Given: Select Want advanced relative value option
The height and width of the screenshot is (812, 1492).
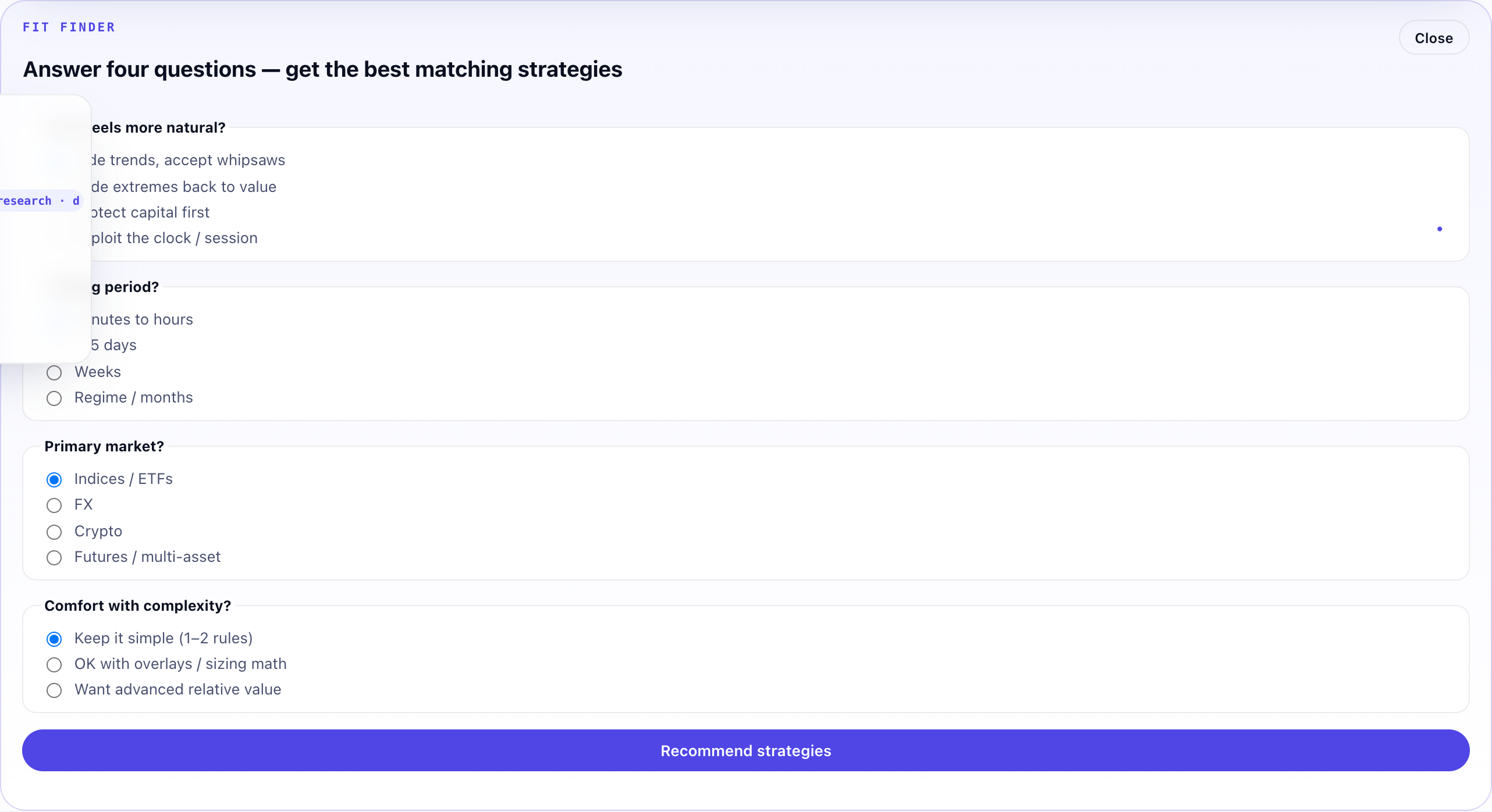Looking at the screenshot, I should [54, 690].
